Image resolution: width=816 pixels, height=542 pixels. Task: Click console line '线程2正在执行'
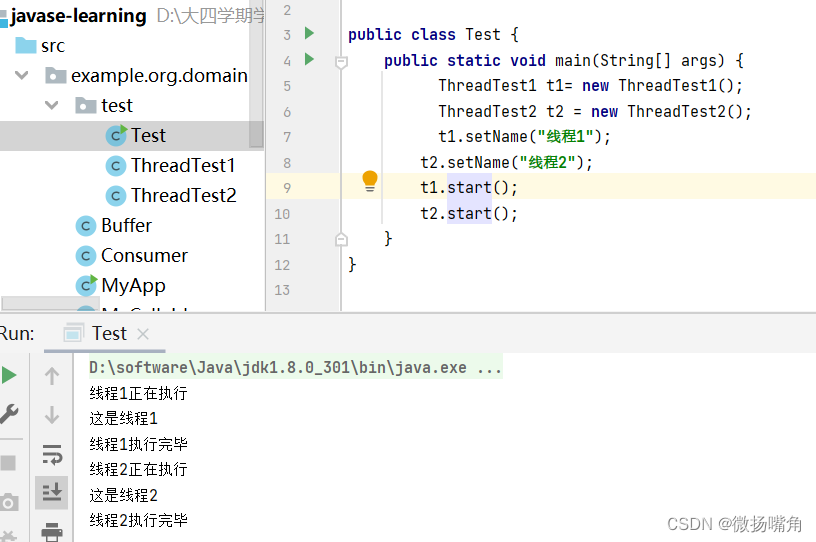[x=138, y=469]
